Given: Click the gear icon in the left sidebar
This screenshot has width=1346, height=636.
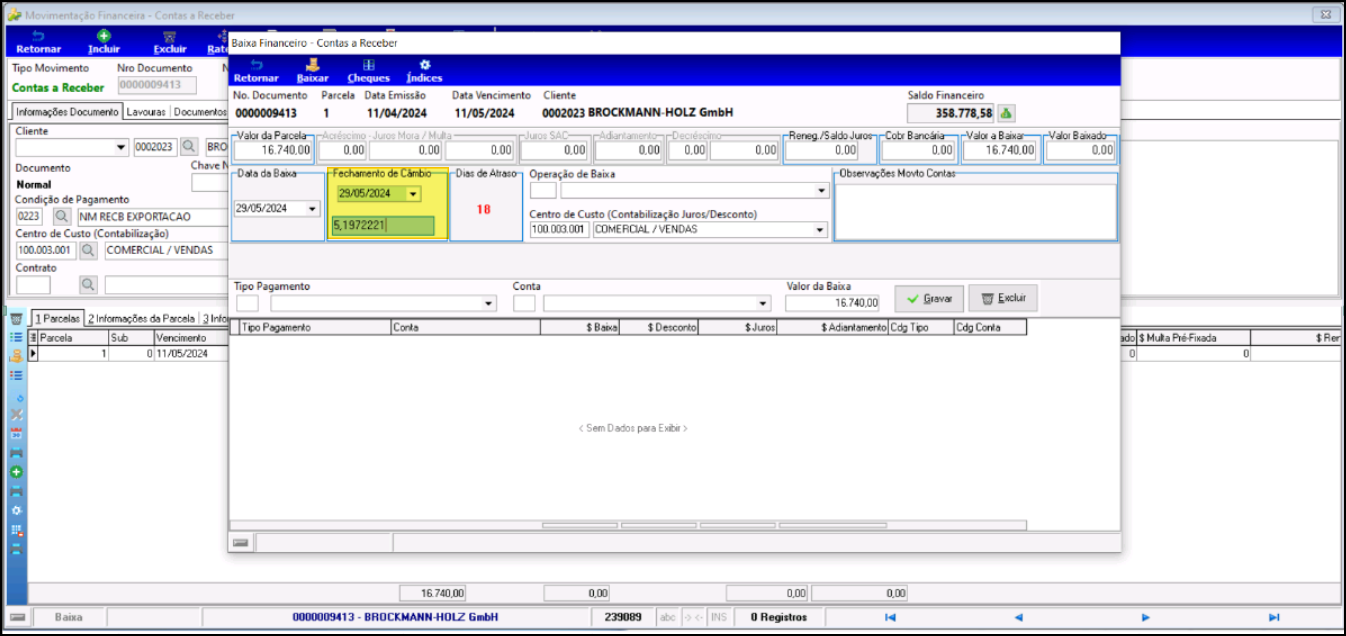Looking at the screenshot, I should pyautogui.click(x=16, y=510).
